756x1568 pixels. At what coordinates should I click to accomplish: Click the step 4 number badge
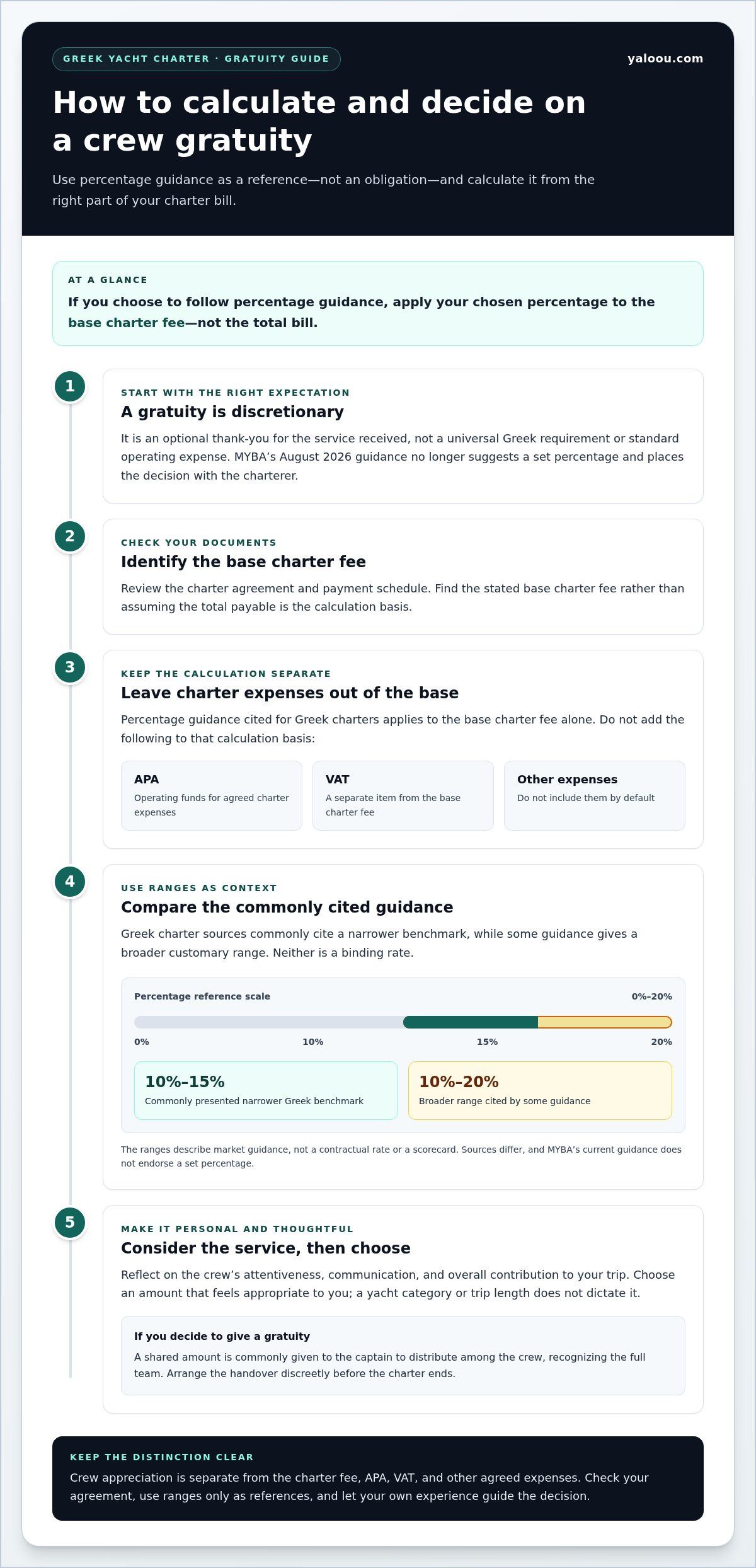click(70, 882)
